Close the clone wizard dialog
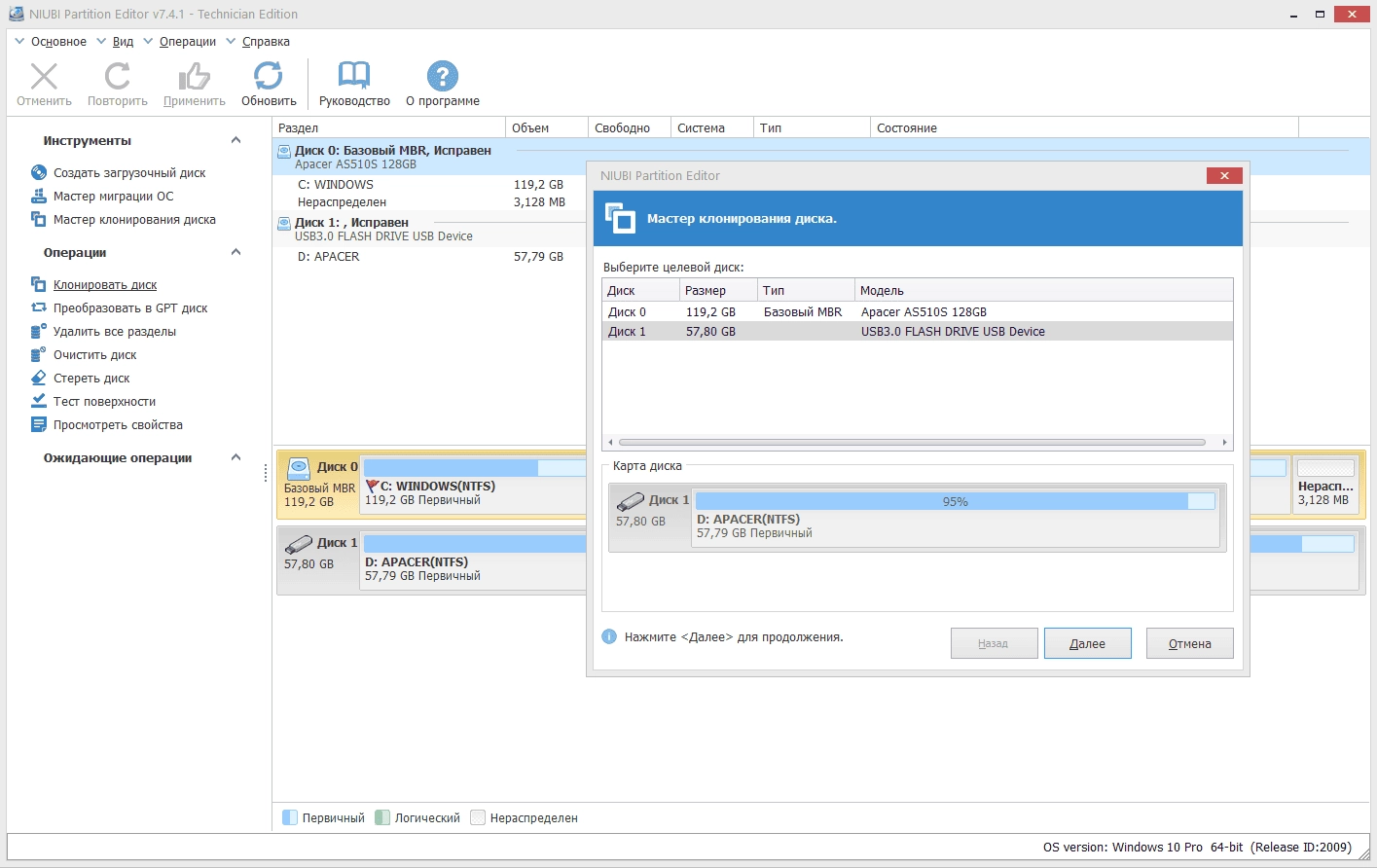Screen dimensions: 1377x868 click(1223, 175)
